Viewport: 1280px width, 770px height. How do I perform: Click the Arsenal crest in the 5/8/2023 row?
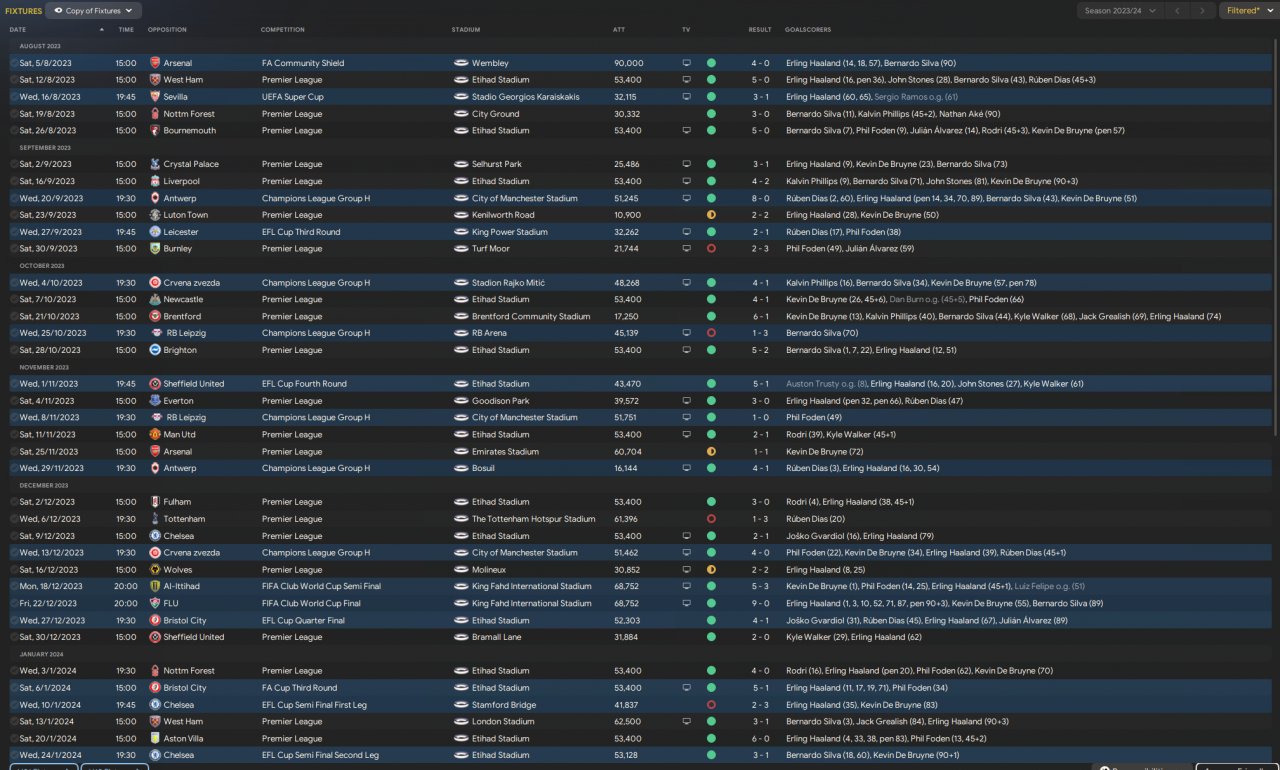tap(155, 63)
